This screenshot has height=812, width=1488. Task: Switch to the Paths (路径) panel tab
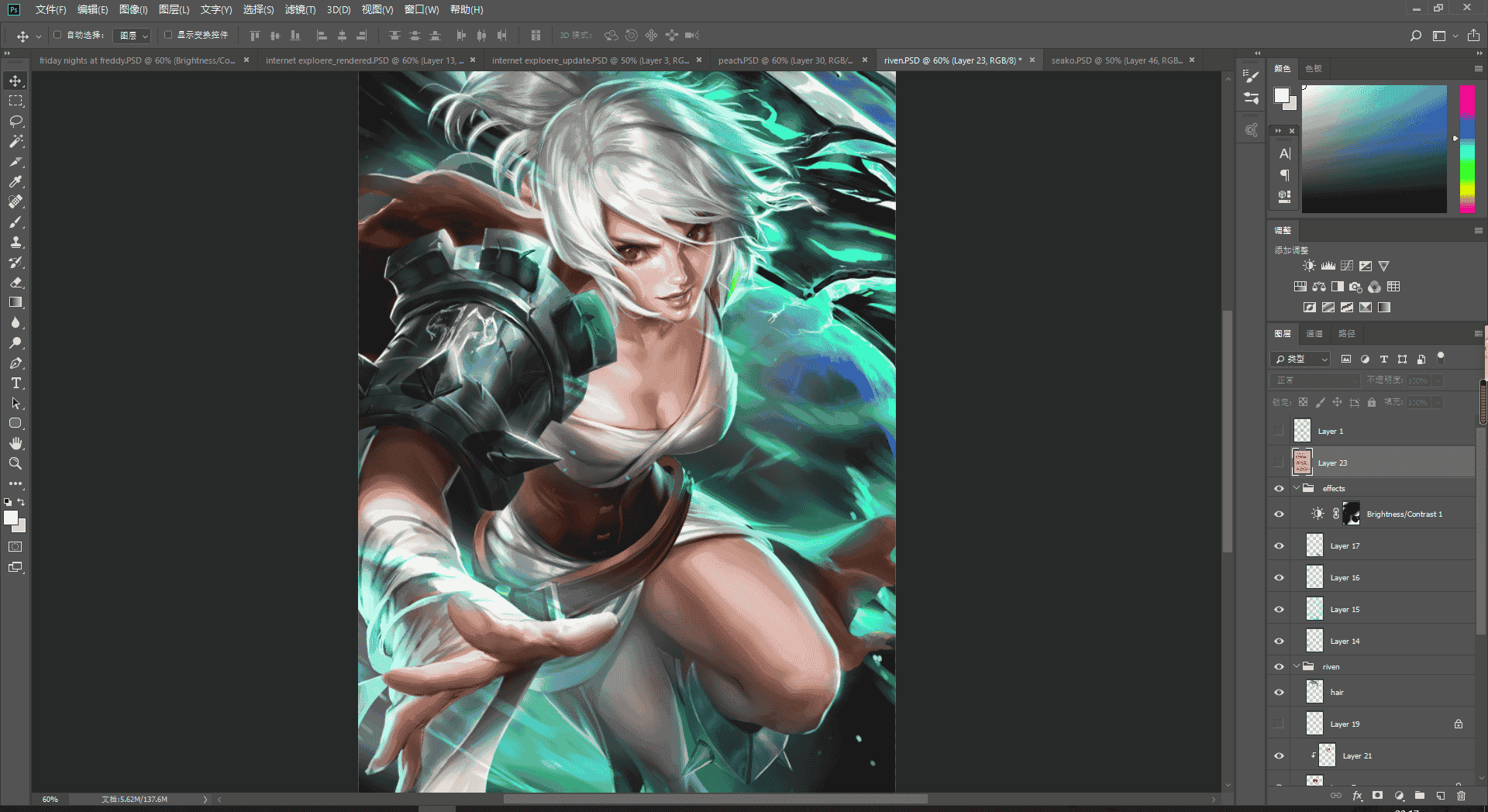[1347, 334]
